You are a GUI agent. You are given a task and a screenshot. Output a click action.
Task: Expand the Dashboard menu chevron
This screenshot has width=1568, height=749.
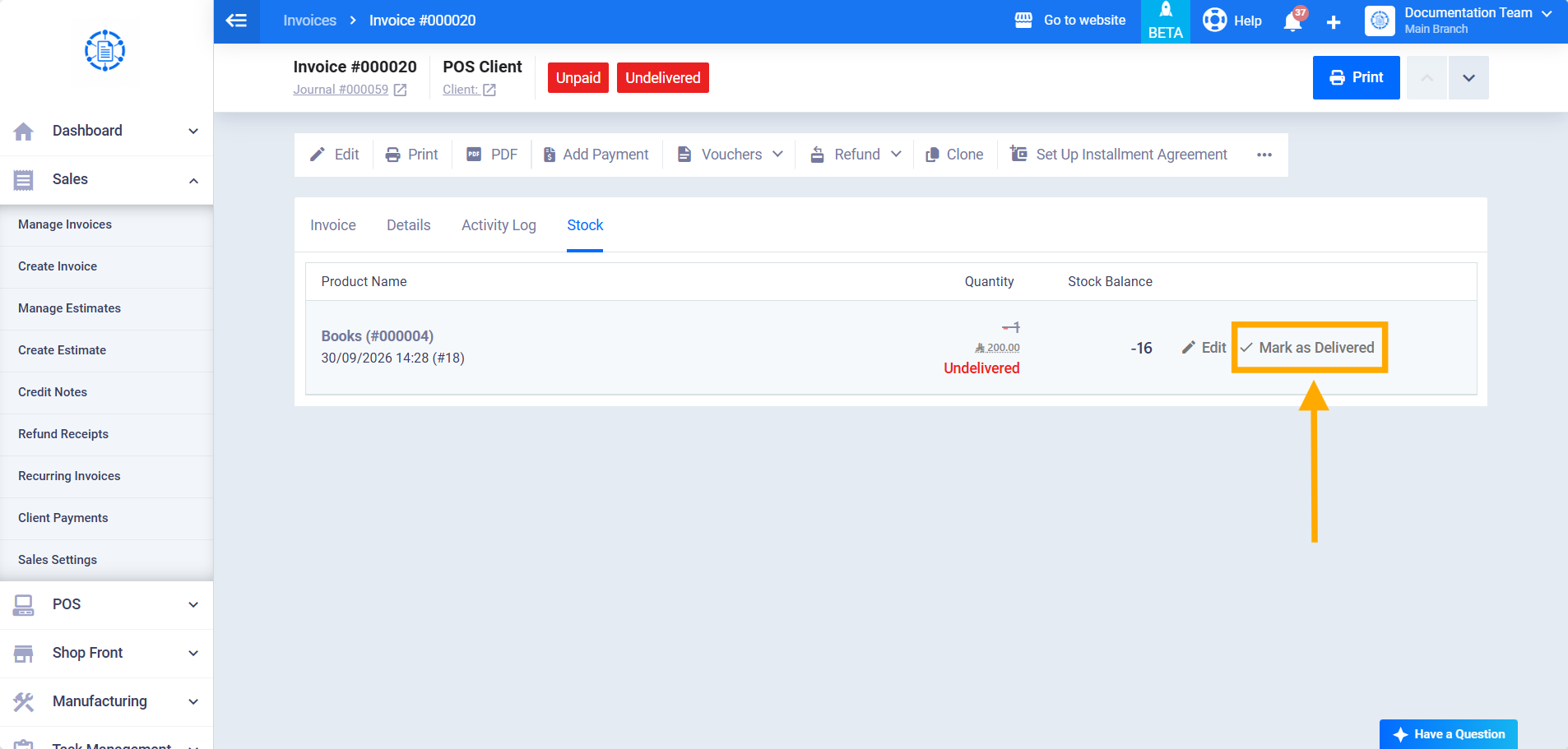193,132
